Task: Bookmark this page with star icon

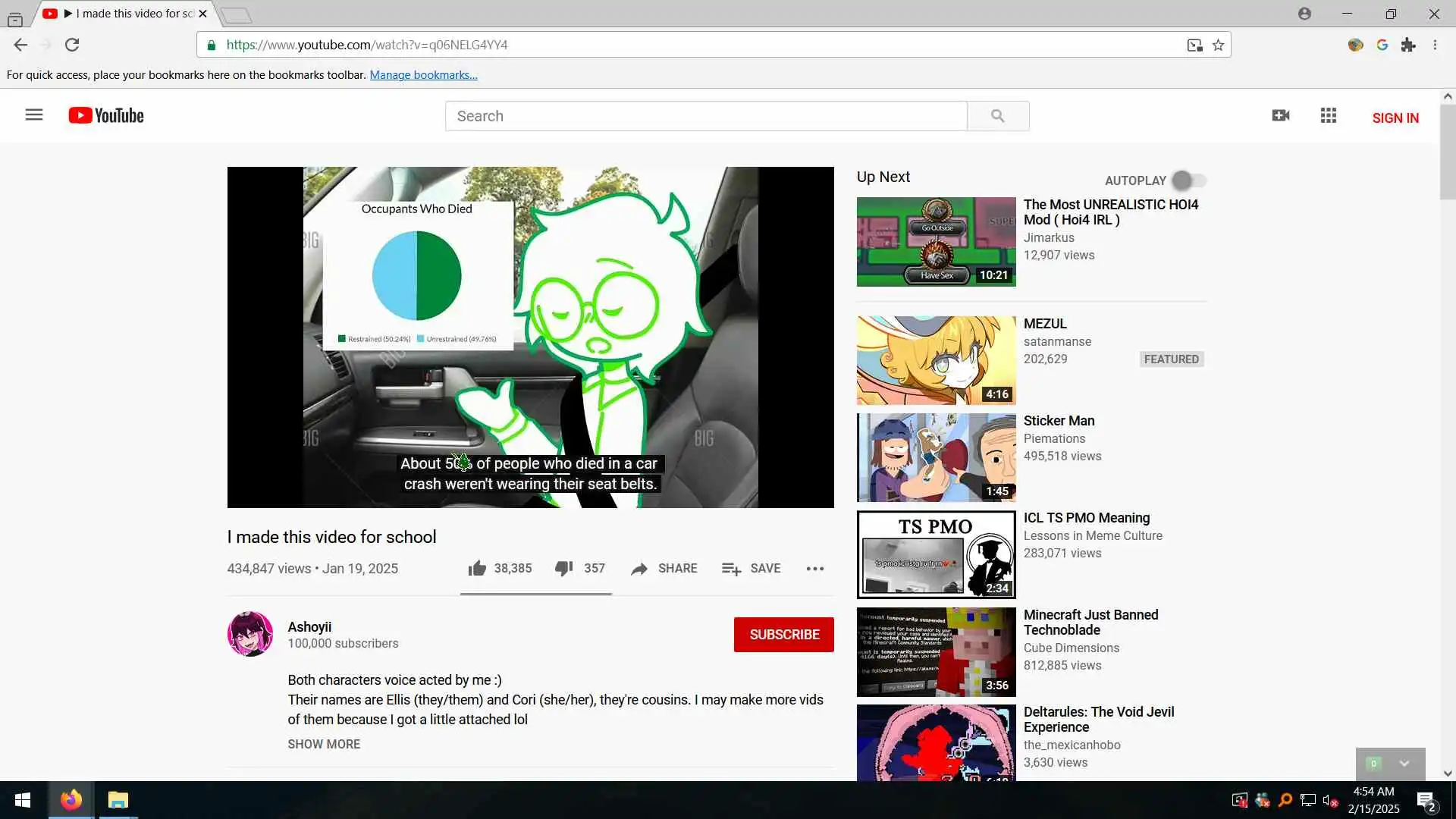Action: (x=1218, y=45)
